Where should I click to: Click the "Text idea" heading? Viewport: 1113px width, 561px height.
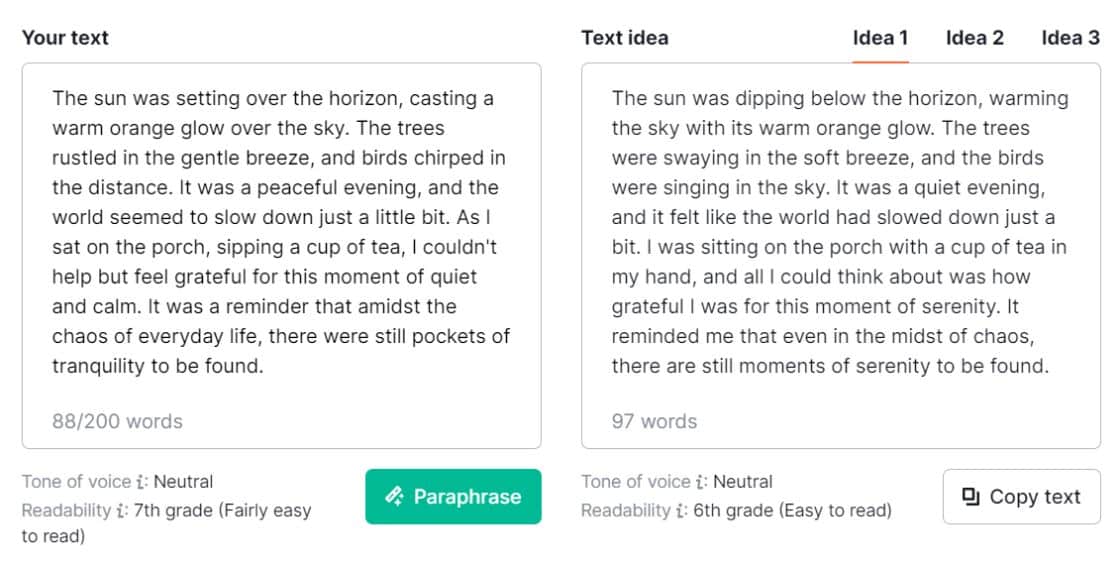click(625, 38)
